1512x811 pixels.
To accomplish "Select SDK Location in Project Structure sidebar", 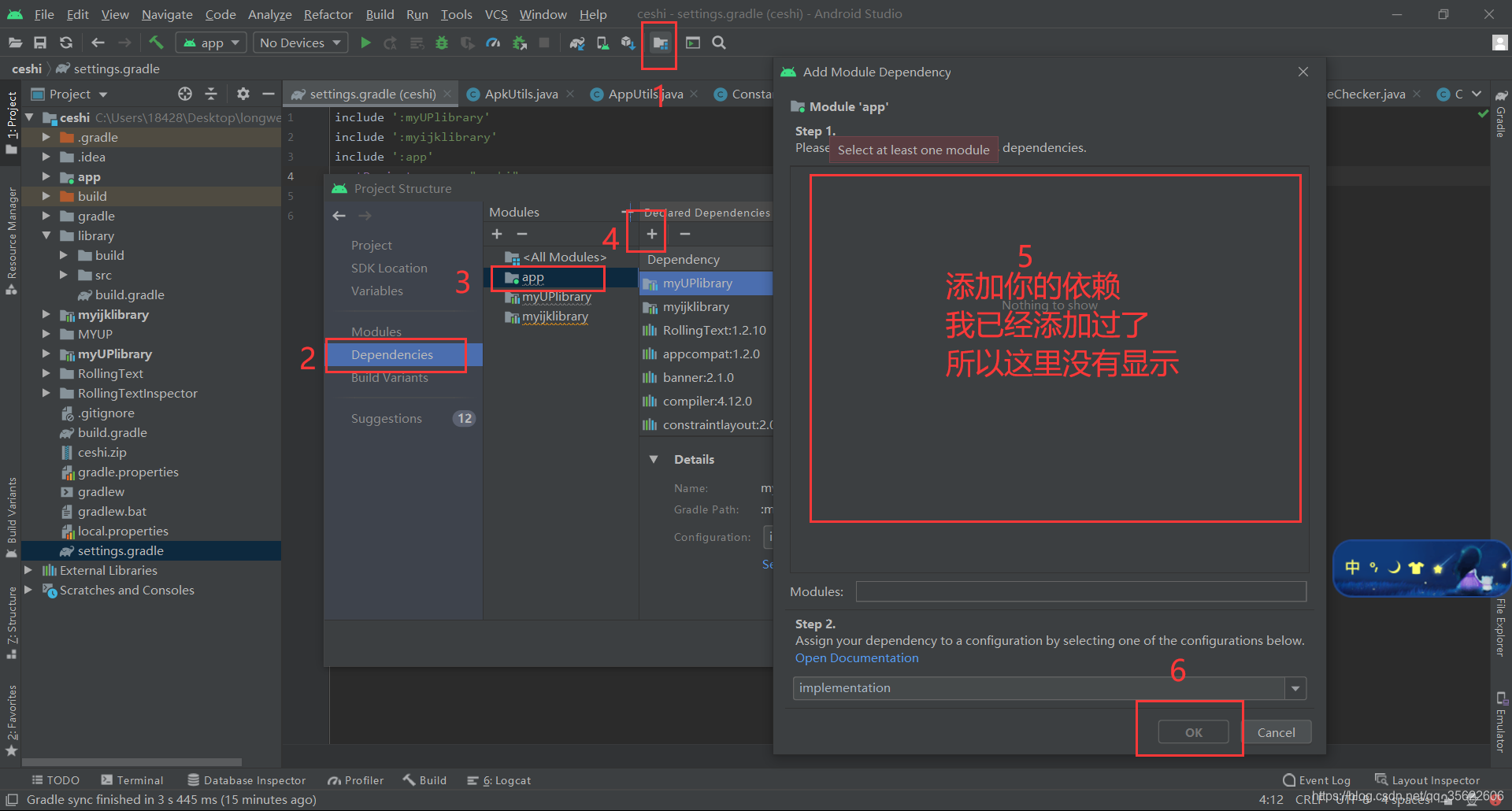I will click(x=389, y=268).
